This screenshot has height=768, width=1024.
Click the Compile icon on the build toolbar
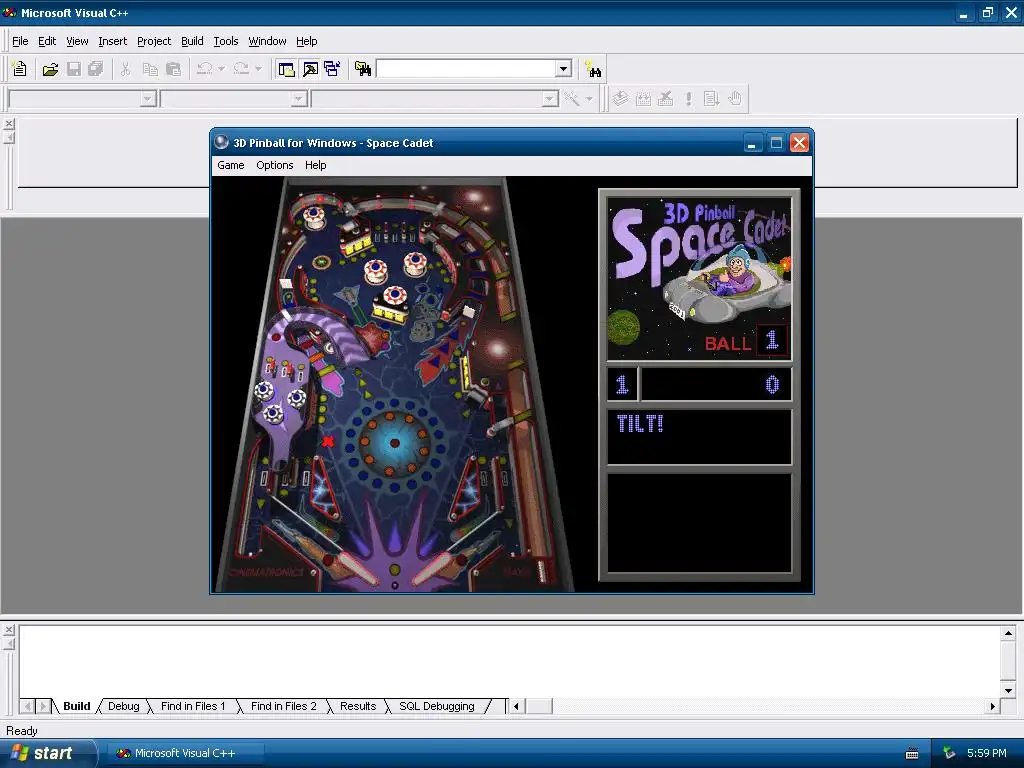coord(620,99)
